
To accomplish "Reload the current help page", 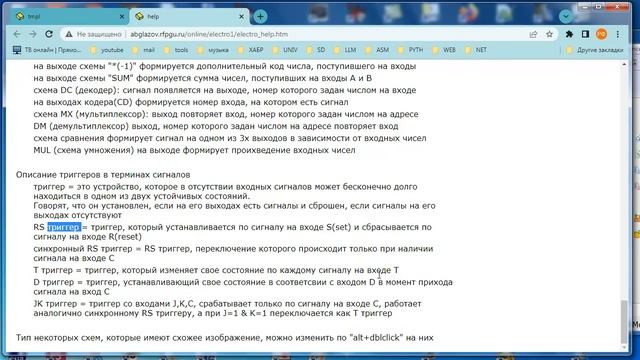I will pos(49,34).
